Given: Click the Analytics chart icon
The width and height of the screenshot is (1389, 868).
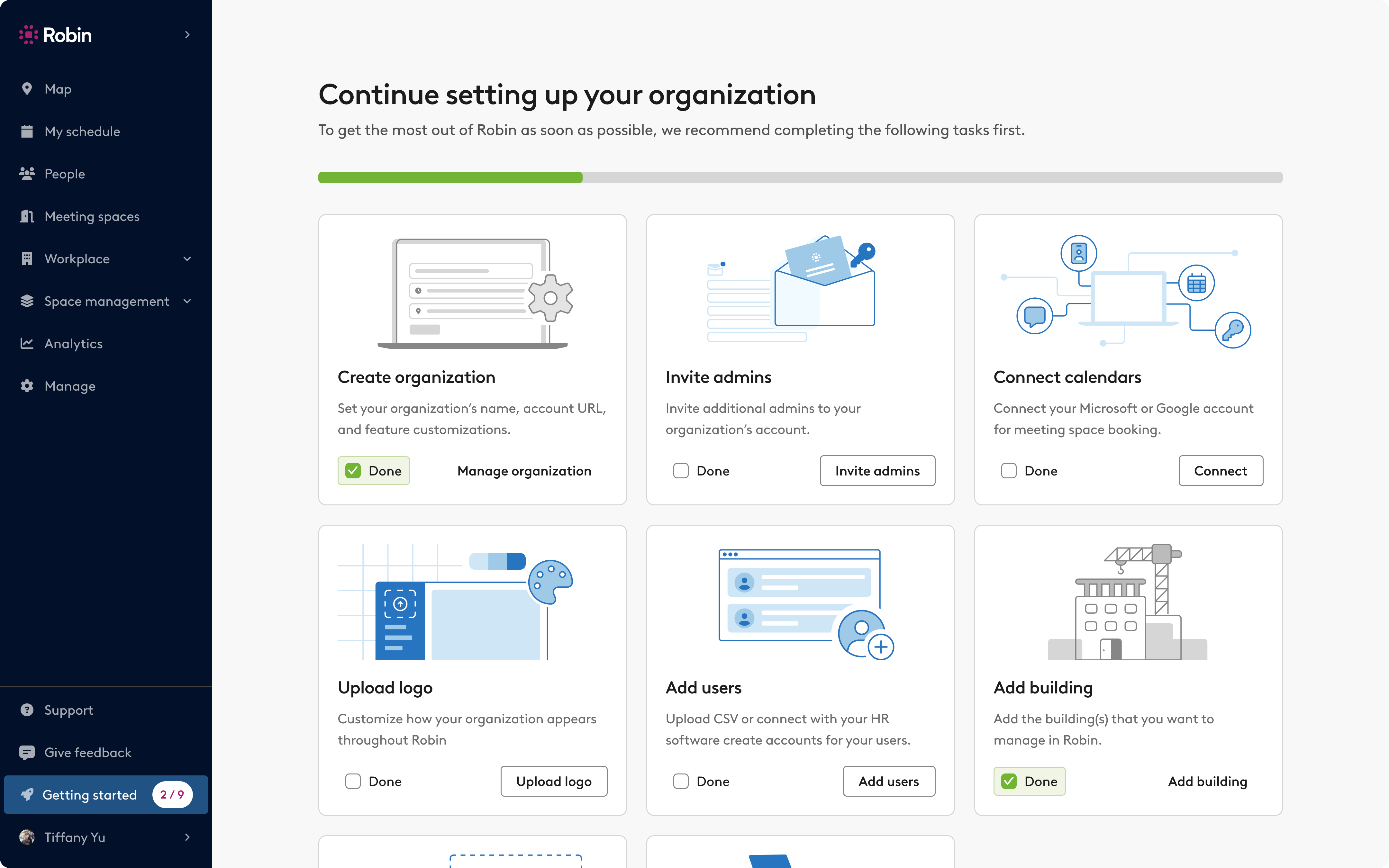Looking at the screenshot, I should pos(27,343).
